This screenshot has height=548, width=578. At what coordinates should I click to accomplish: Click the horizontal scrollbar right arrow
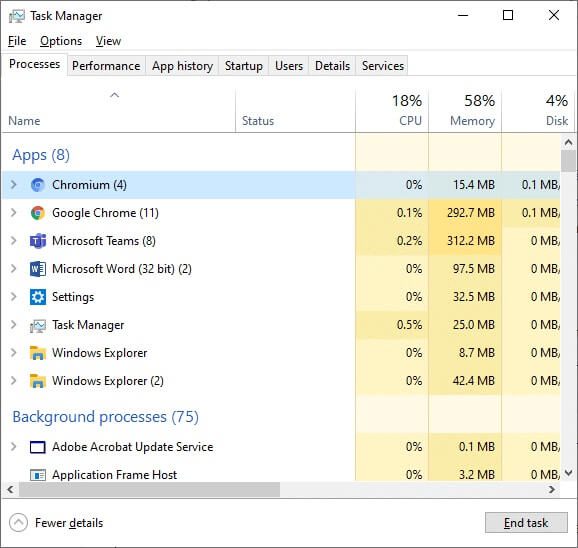tap(552, 489)
